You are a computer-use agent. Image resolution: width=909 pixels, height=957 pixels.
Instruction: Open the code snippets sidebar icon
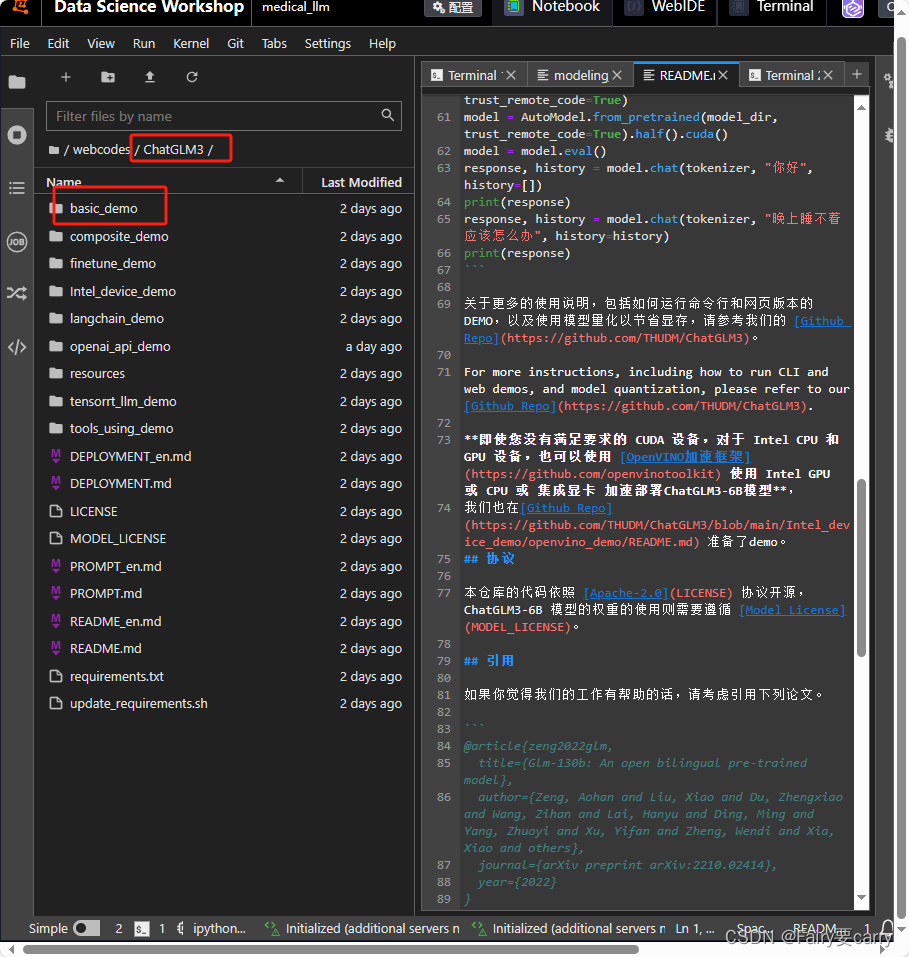(x=17, y=347)
